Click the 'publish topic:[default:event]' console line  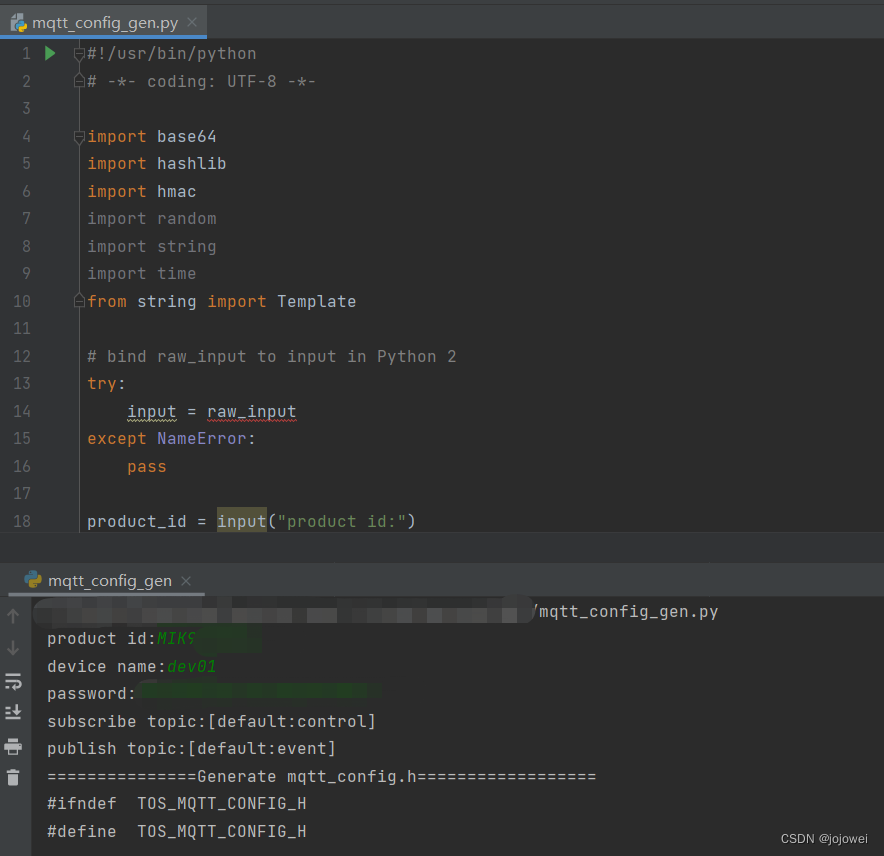(x=191, y=748)
